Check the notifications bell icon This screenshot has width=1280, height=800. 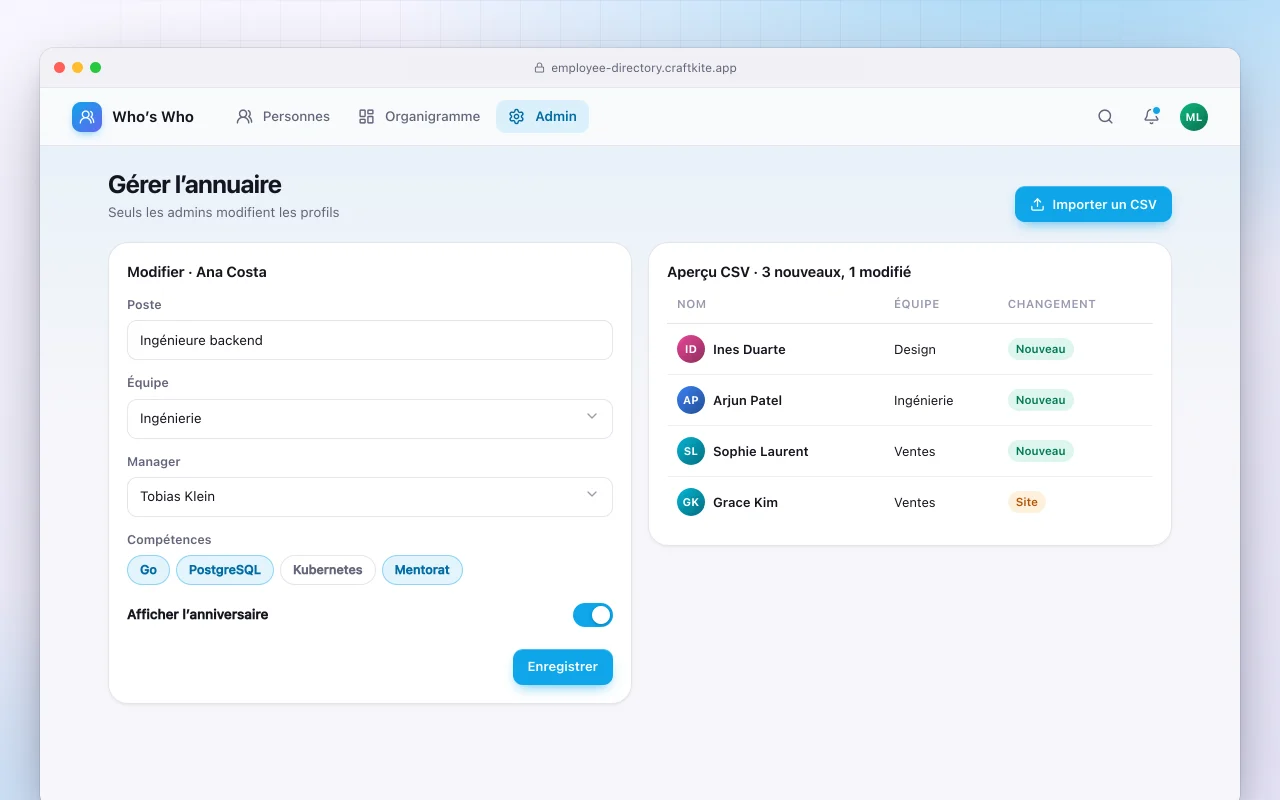pyautogui.click(x=1151, y=116)
